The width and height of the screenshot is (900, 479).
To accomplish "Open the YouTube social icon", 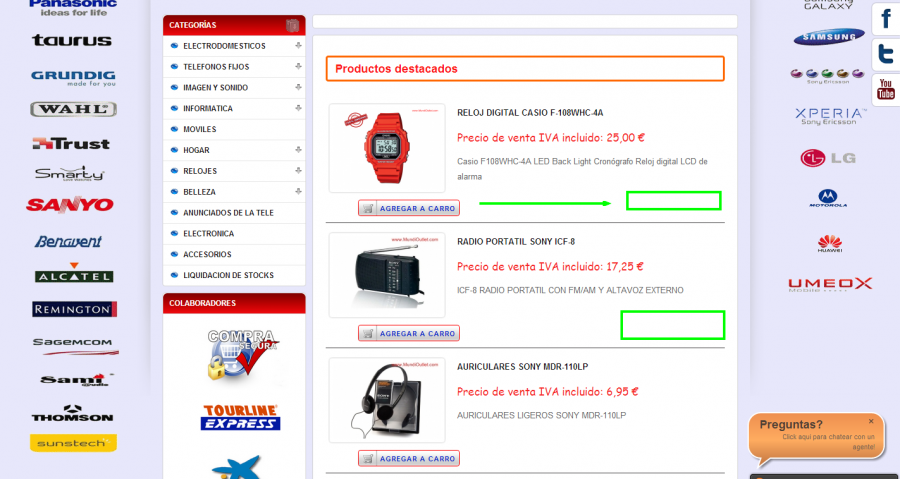I will pos(886,90).
